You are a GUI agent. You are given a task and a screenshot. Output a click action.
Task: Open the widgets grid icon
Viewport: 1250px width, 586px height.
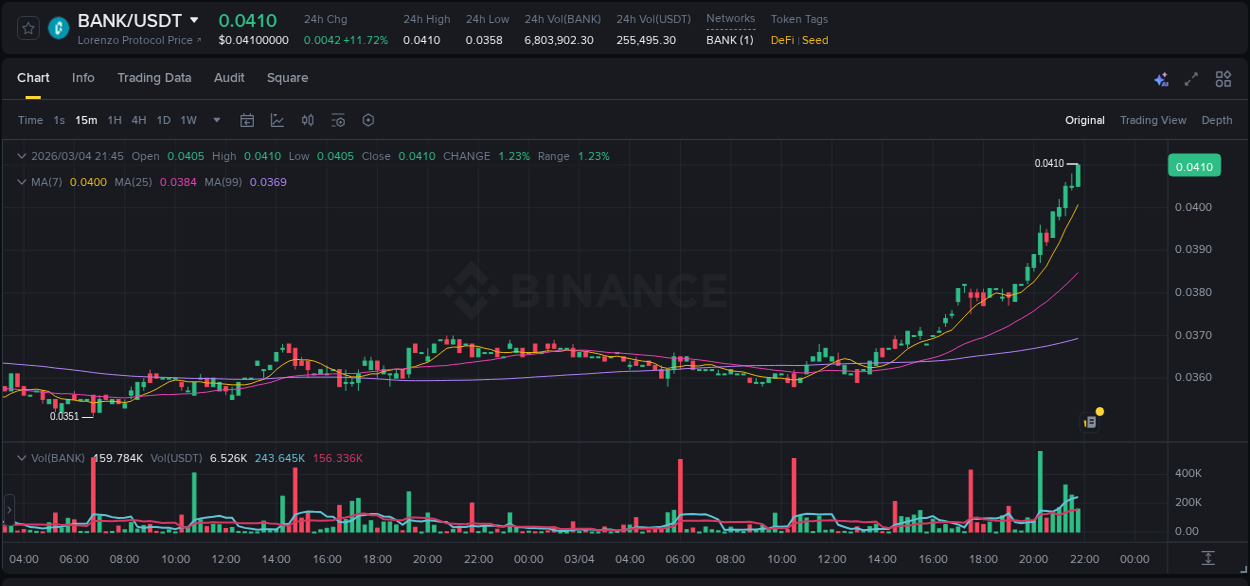tap(1223, 78)
